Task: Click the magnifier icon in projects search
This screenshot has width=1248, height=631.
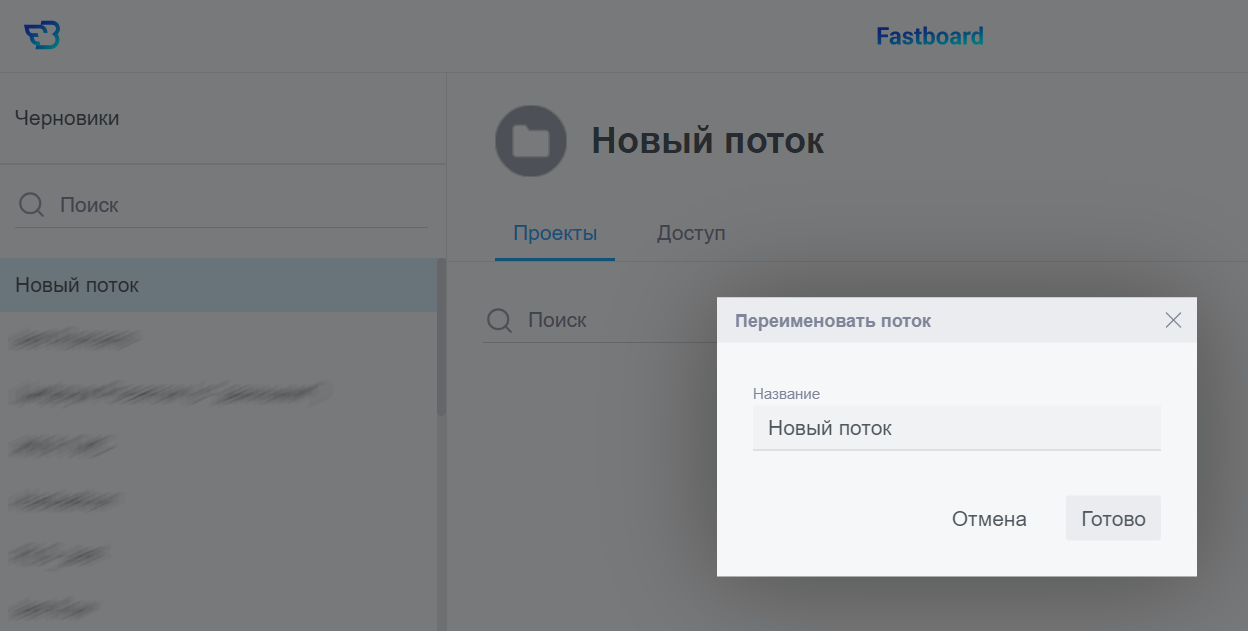Action: pos(499,320)
